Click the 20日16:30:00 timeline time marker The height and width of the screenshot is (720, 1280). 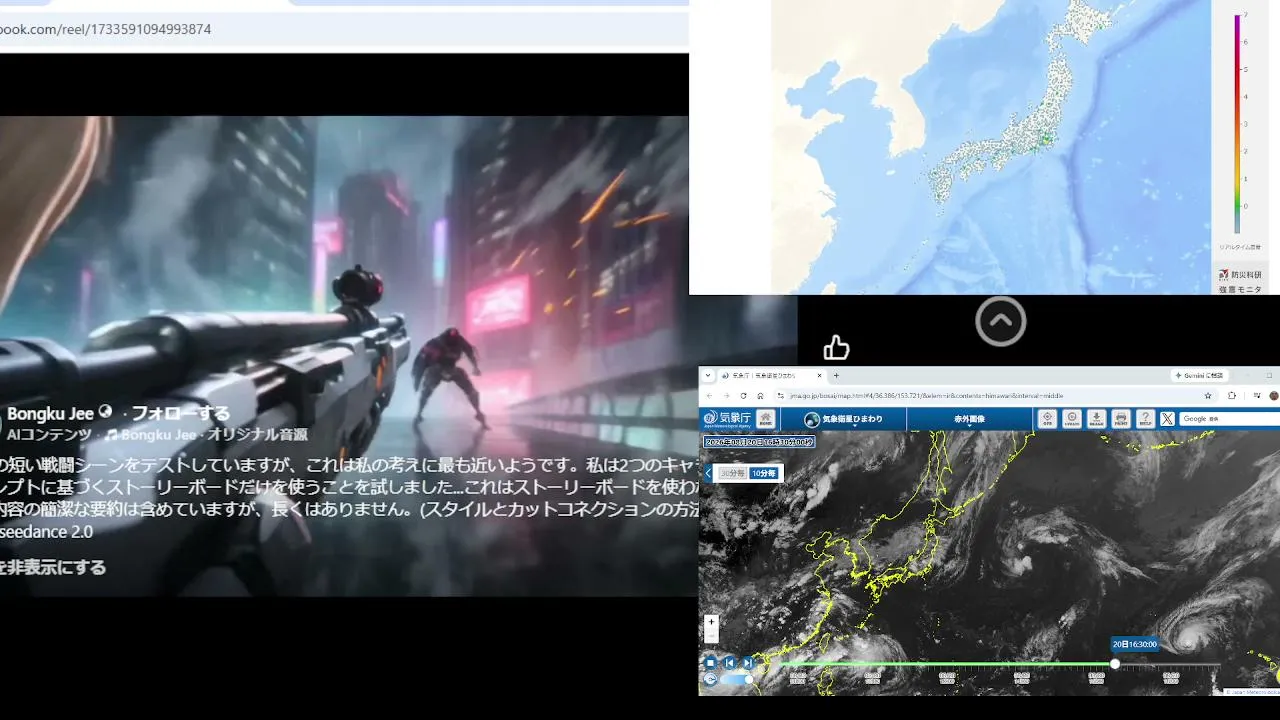(x=1136, y=644)
